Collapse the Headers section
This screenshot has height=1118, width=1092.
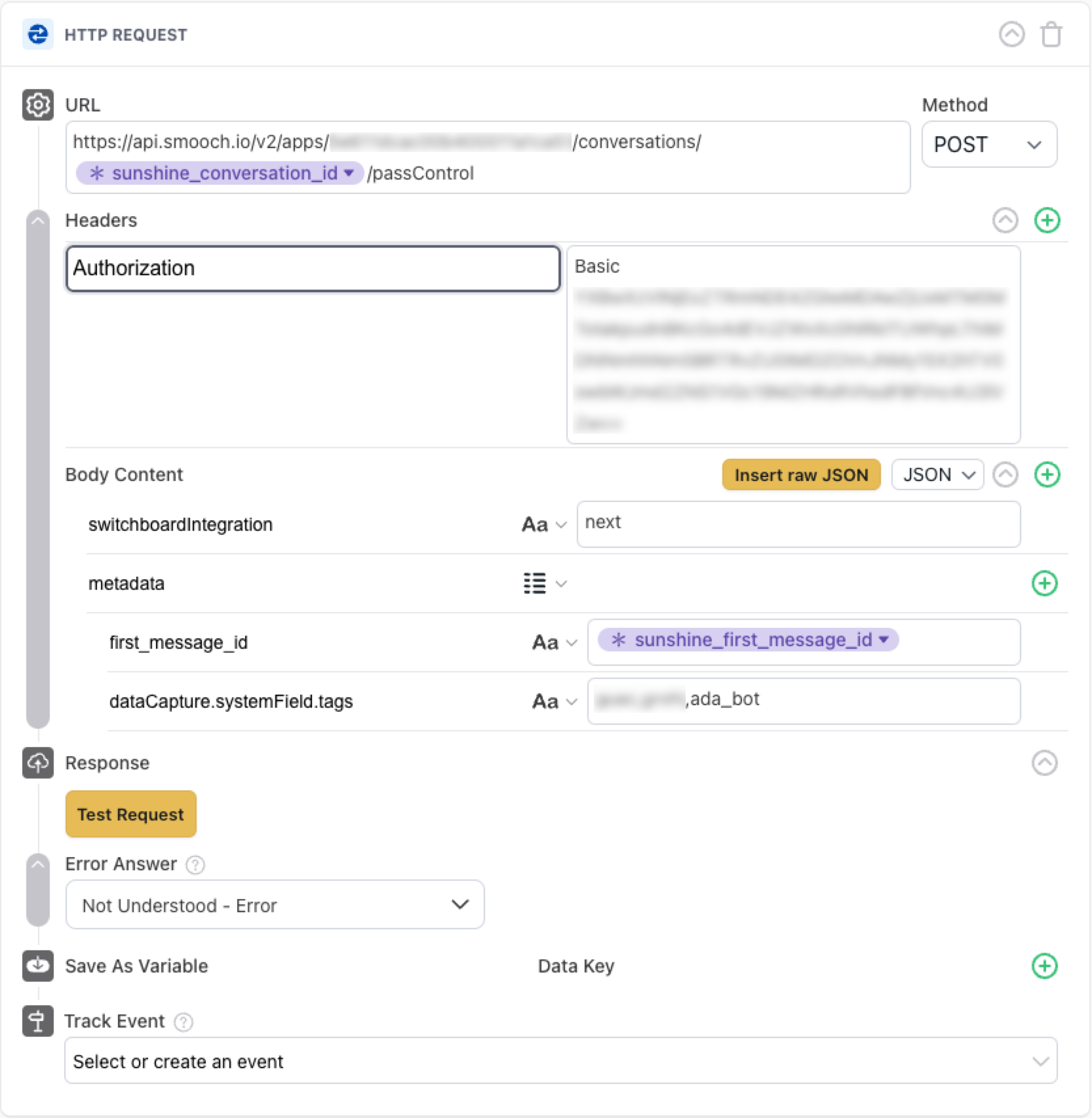click(x=1005, y=220)
